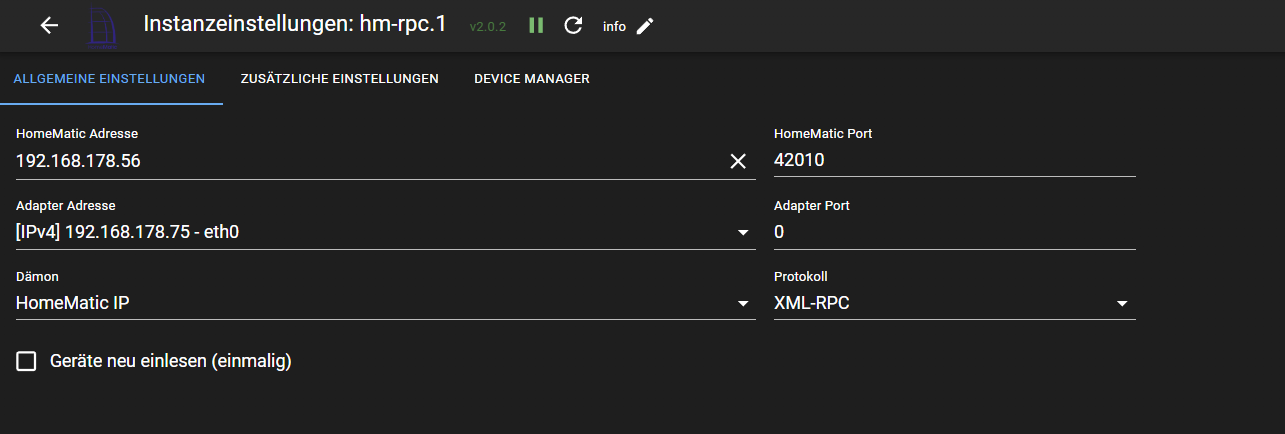Click the v2.0.2 version label
The width and height of the screenshot is (1285, 434).
[x=488, y=27]
